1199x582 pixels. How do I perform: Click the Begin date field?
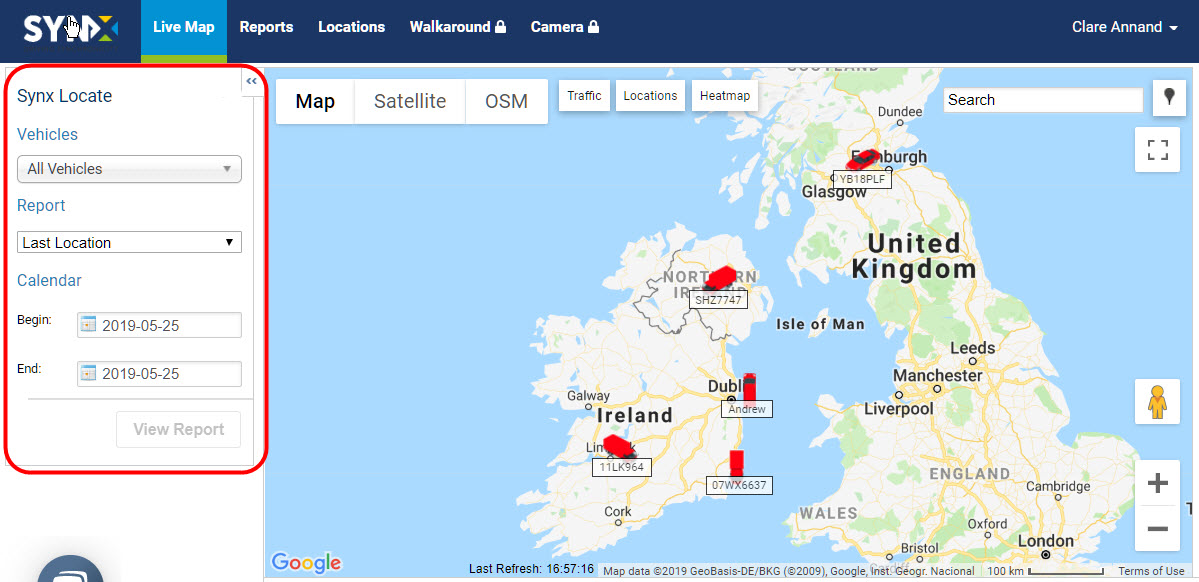[159, 325]
